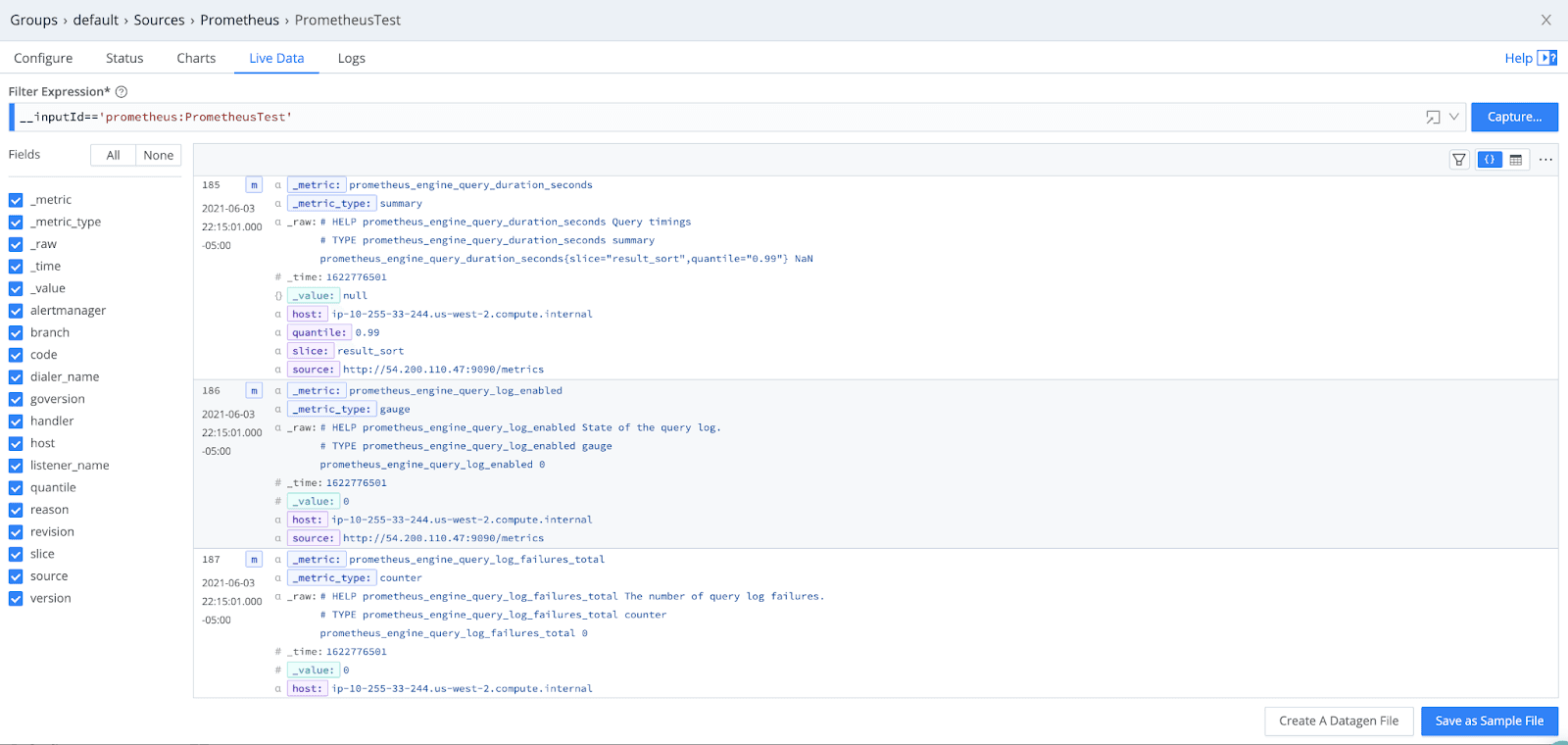
Task: Open the three-dot more options menu
Action: (1545, 160)
